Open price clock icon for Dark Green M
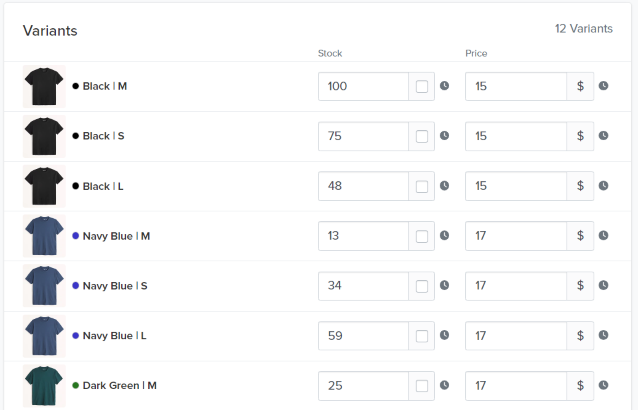The height and width of the screenshot is (410, 638). 603,385
